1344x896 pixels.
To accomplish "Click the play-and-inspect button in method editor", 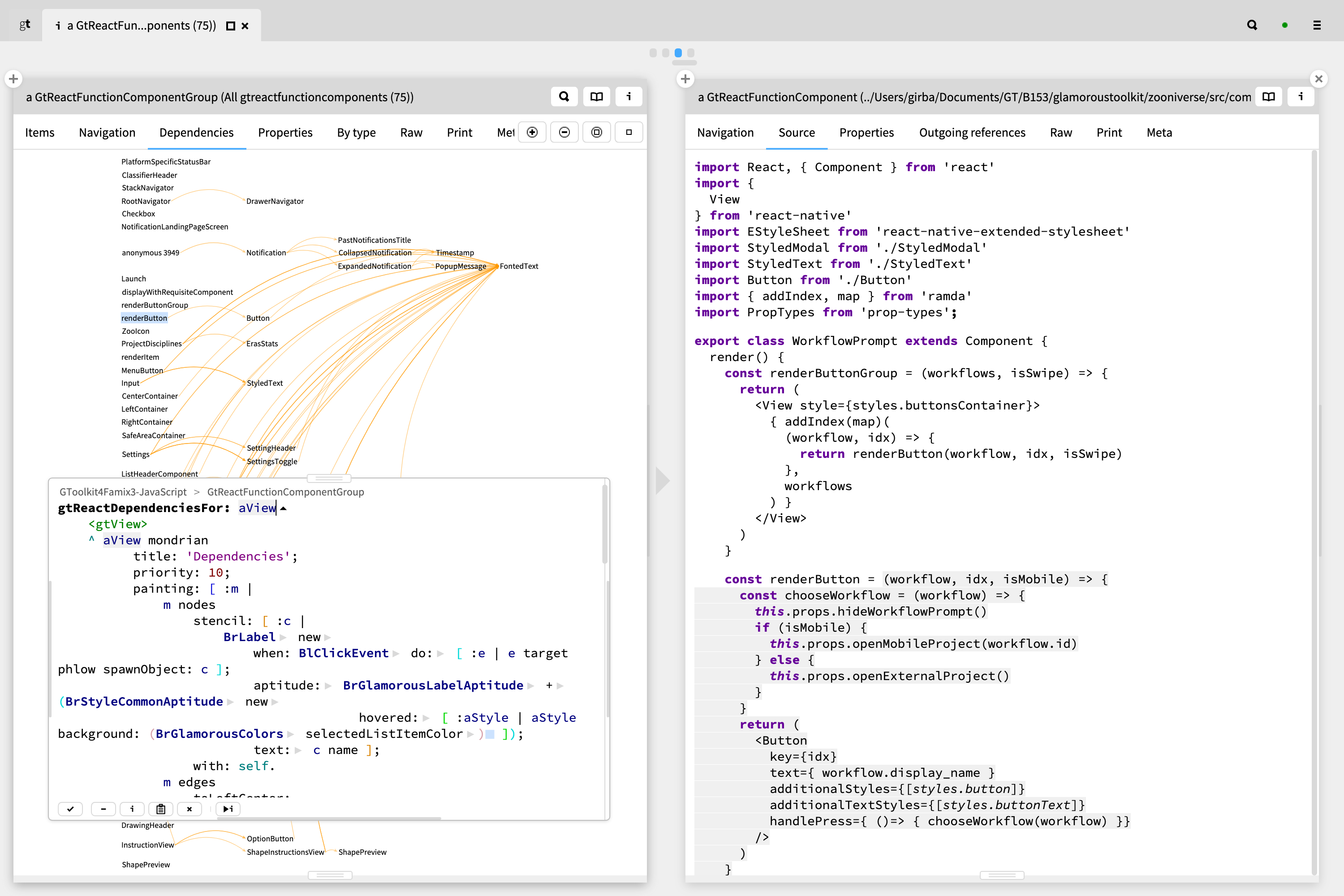I will point(228,809).
